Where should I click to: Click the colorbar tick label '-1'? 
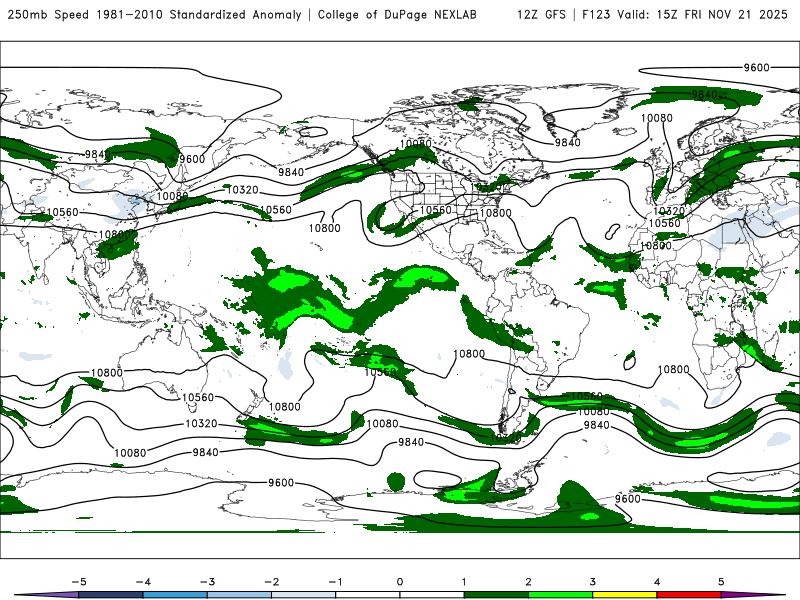click(x=335, y=582)
